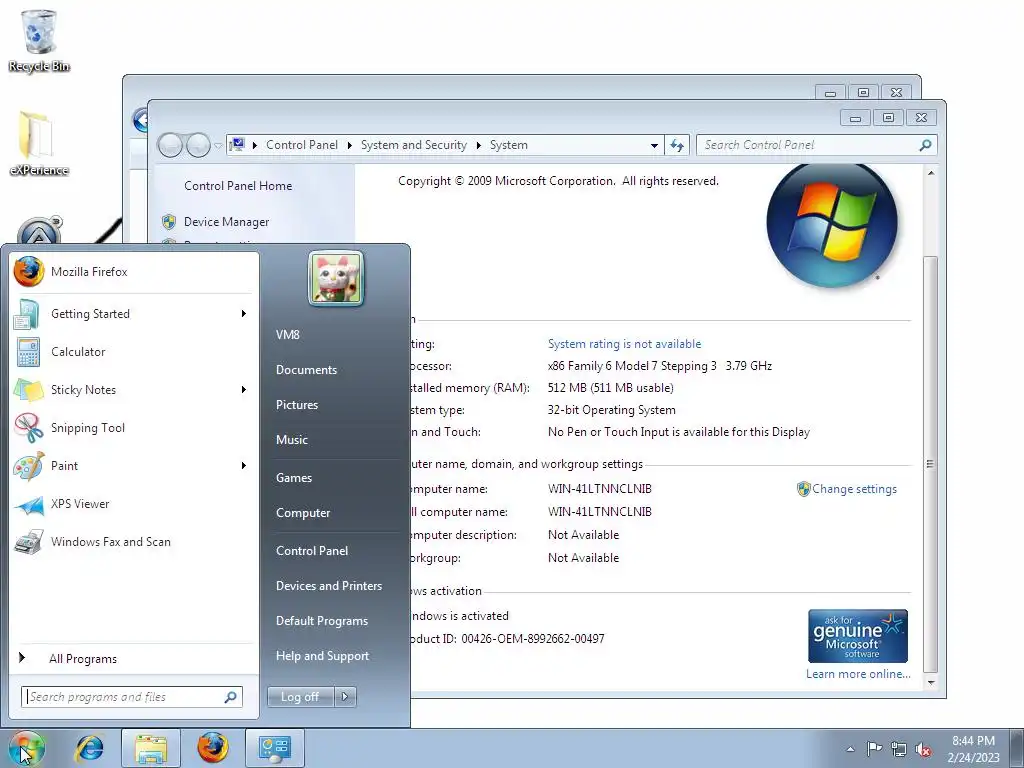Click Learn more online link
Screen dimensions: 1024x768
(857, 674)
